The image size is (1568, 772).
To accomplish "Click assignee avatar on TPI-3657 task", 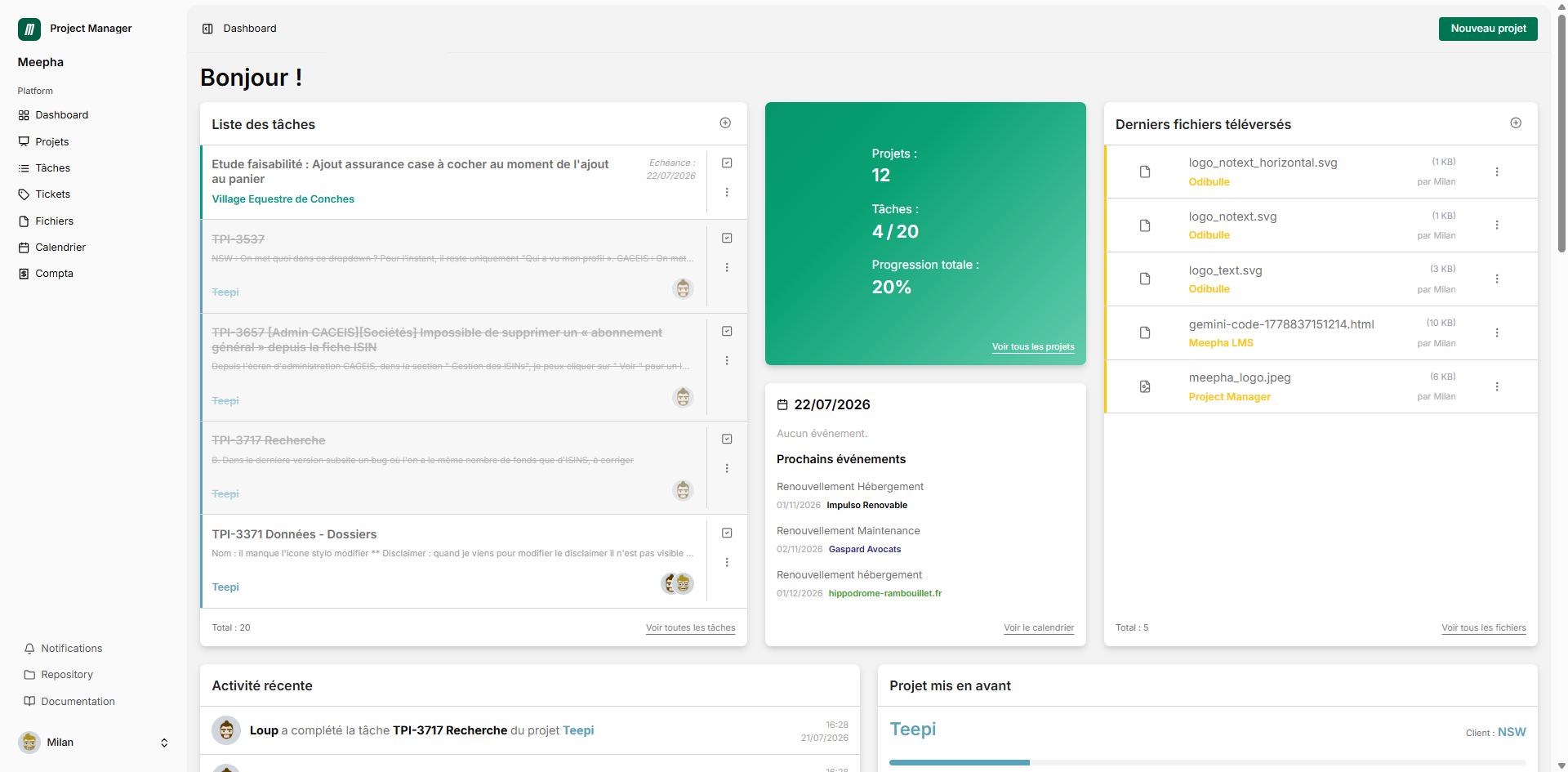I will coord(684,397).
